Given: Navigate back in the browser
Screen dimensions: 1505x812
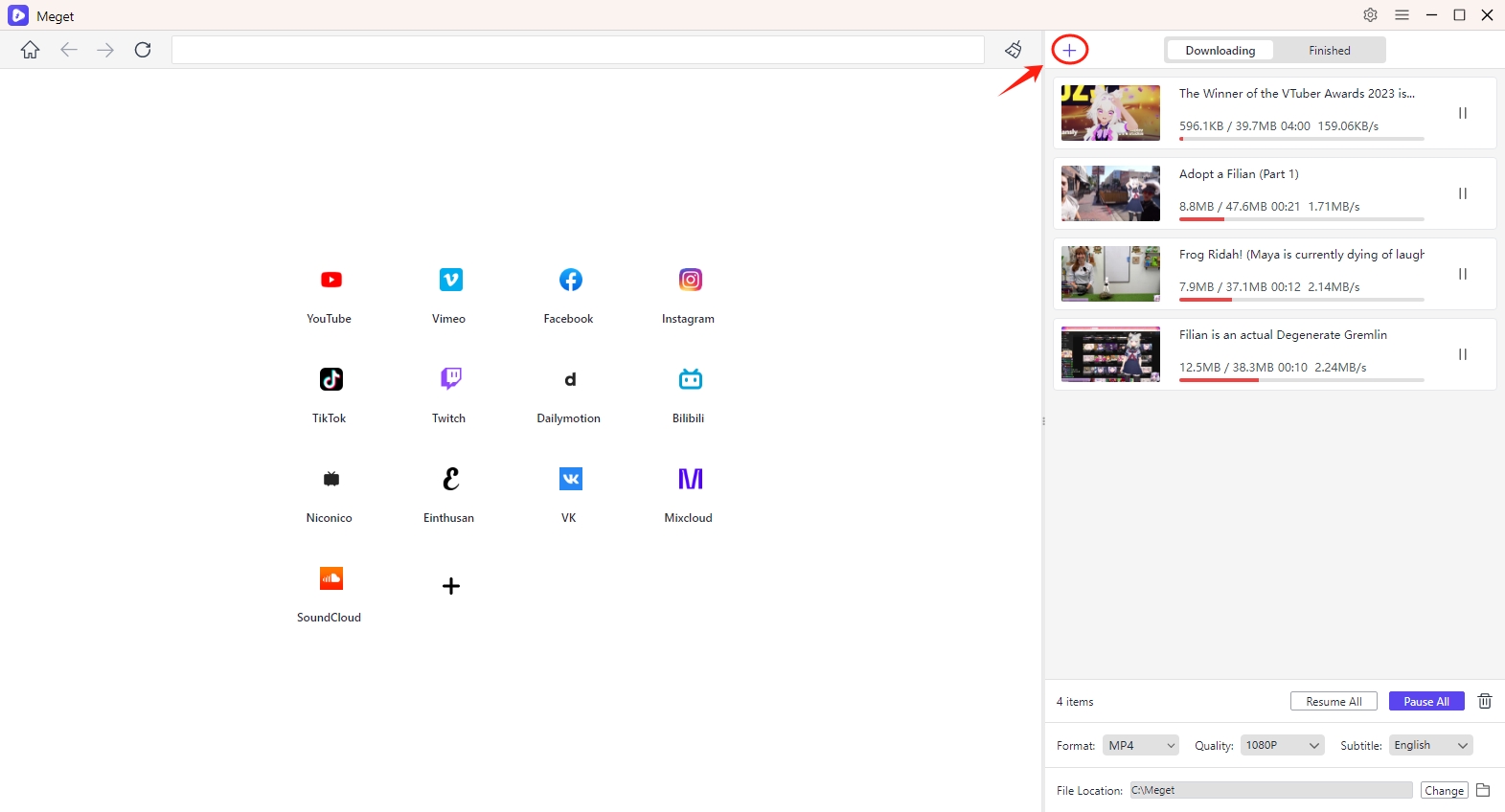Looking at the screenshot, I should (x=68, y=50).
